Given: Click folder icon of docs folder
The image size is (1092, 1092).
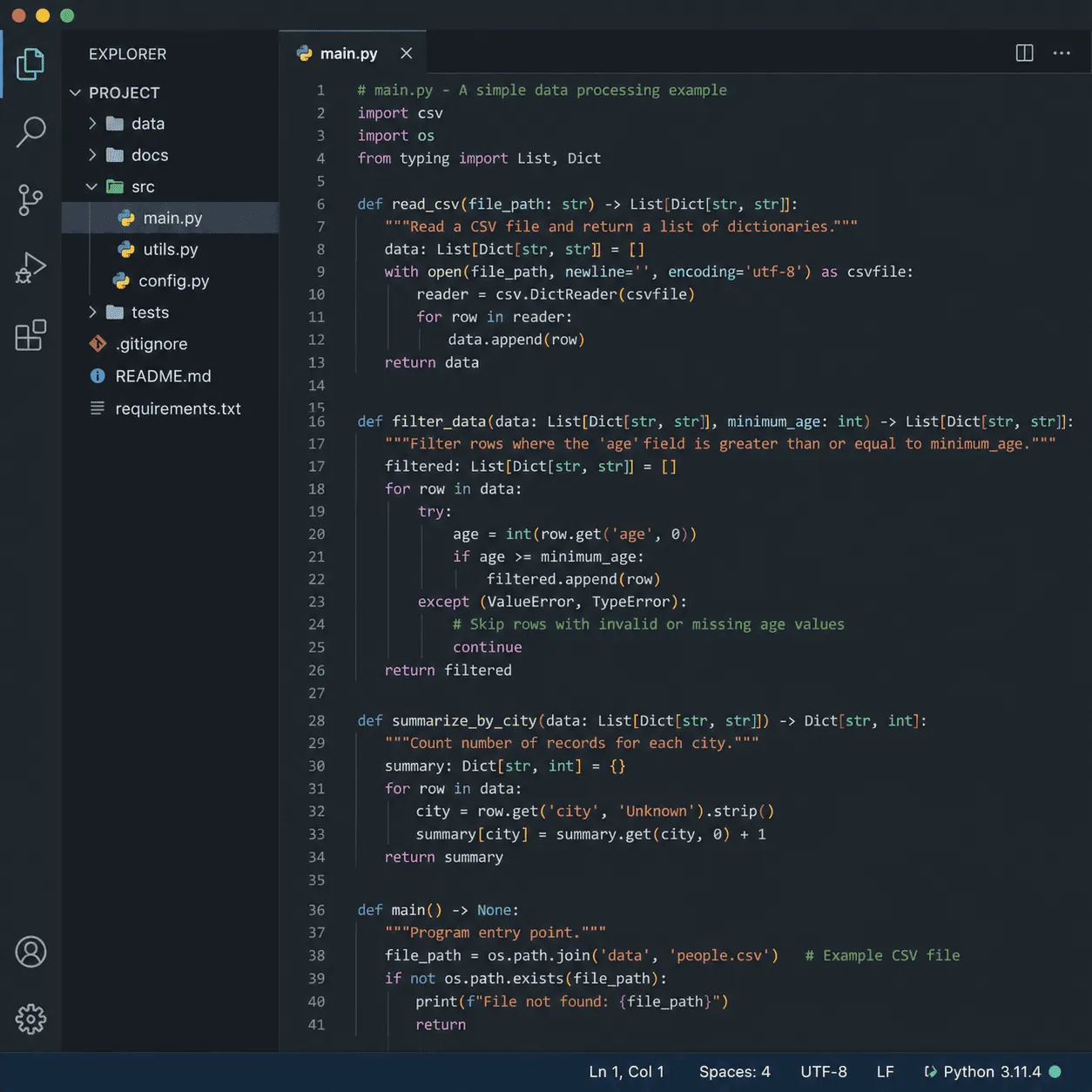Looking at the screenshot, I should 115,155.
